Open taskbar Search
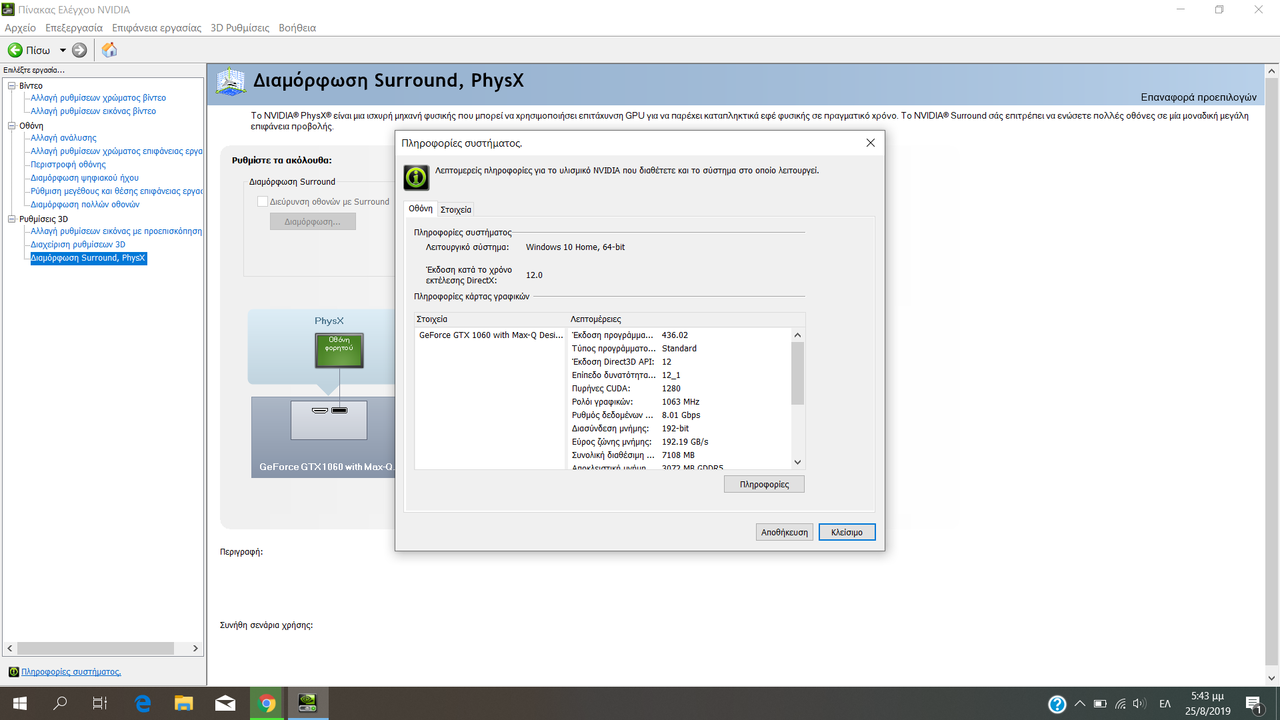Image resolution: width=1280 pixels, height=720 pixels. tap(60, 704)
